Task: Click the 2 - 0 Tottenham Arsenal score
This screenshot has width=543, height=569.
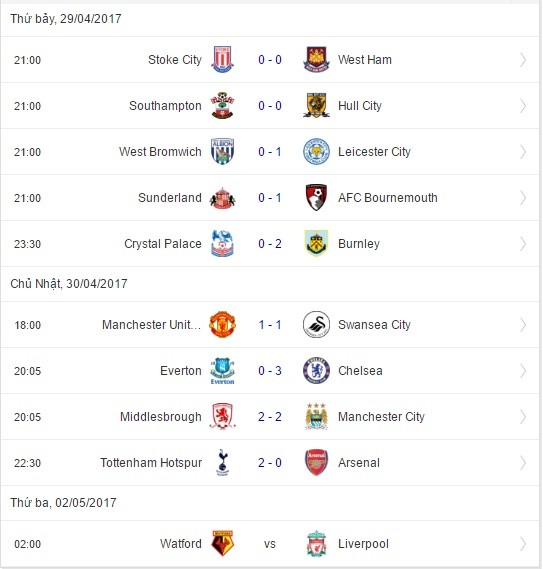Action: pyautogui.click(x=270, y=462)
